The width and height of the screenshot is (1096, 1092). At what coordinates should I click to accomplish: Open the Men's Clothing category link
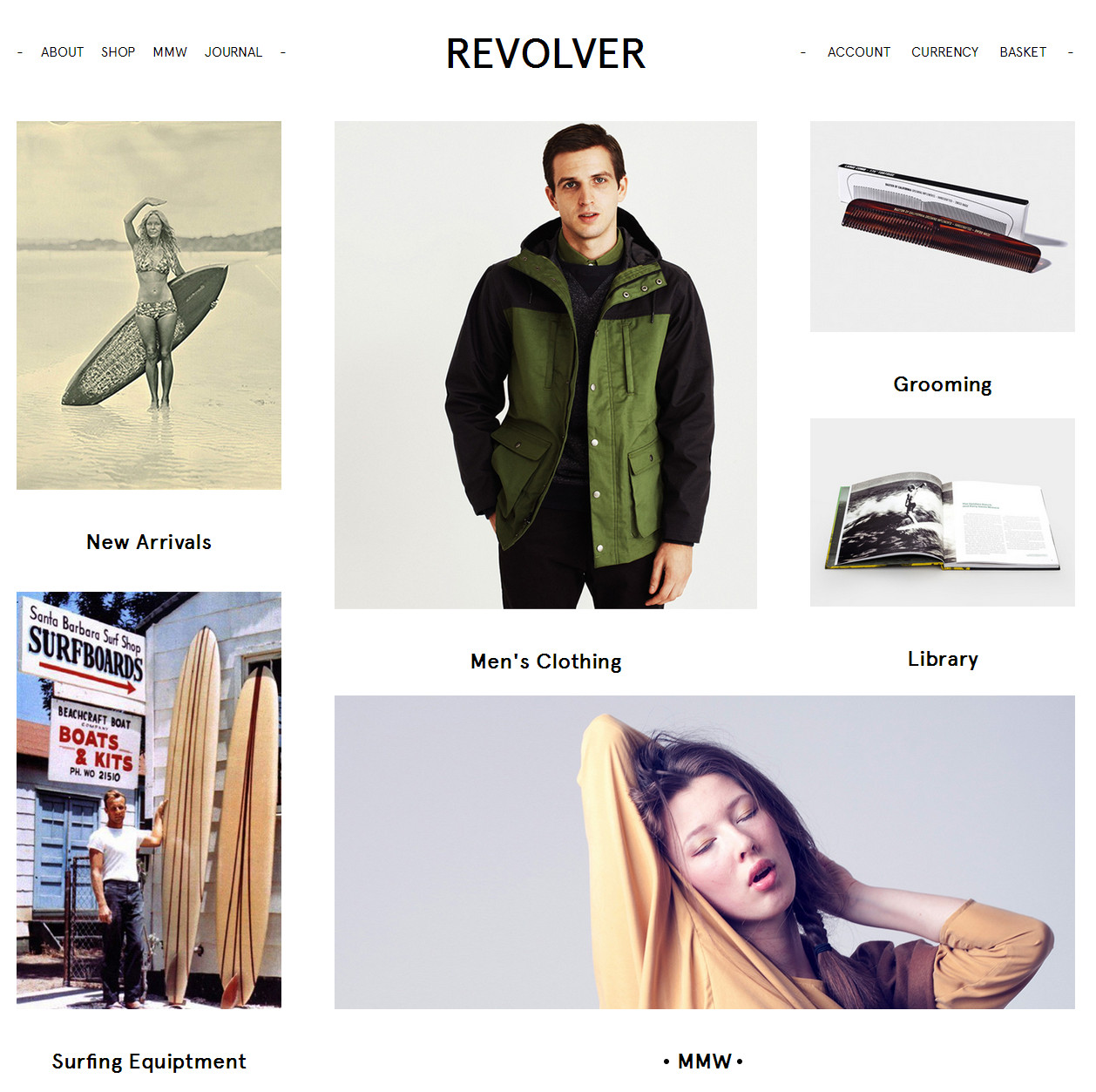coord(546,661)
